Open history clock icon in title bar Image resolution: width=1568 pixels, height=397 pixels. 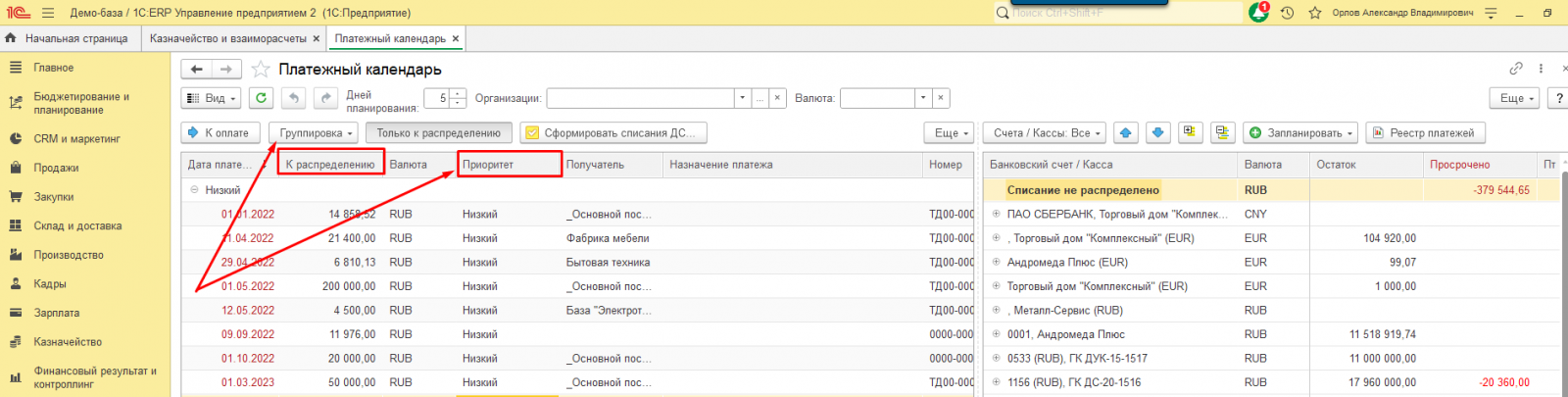click(x=1288, y=13)
